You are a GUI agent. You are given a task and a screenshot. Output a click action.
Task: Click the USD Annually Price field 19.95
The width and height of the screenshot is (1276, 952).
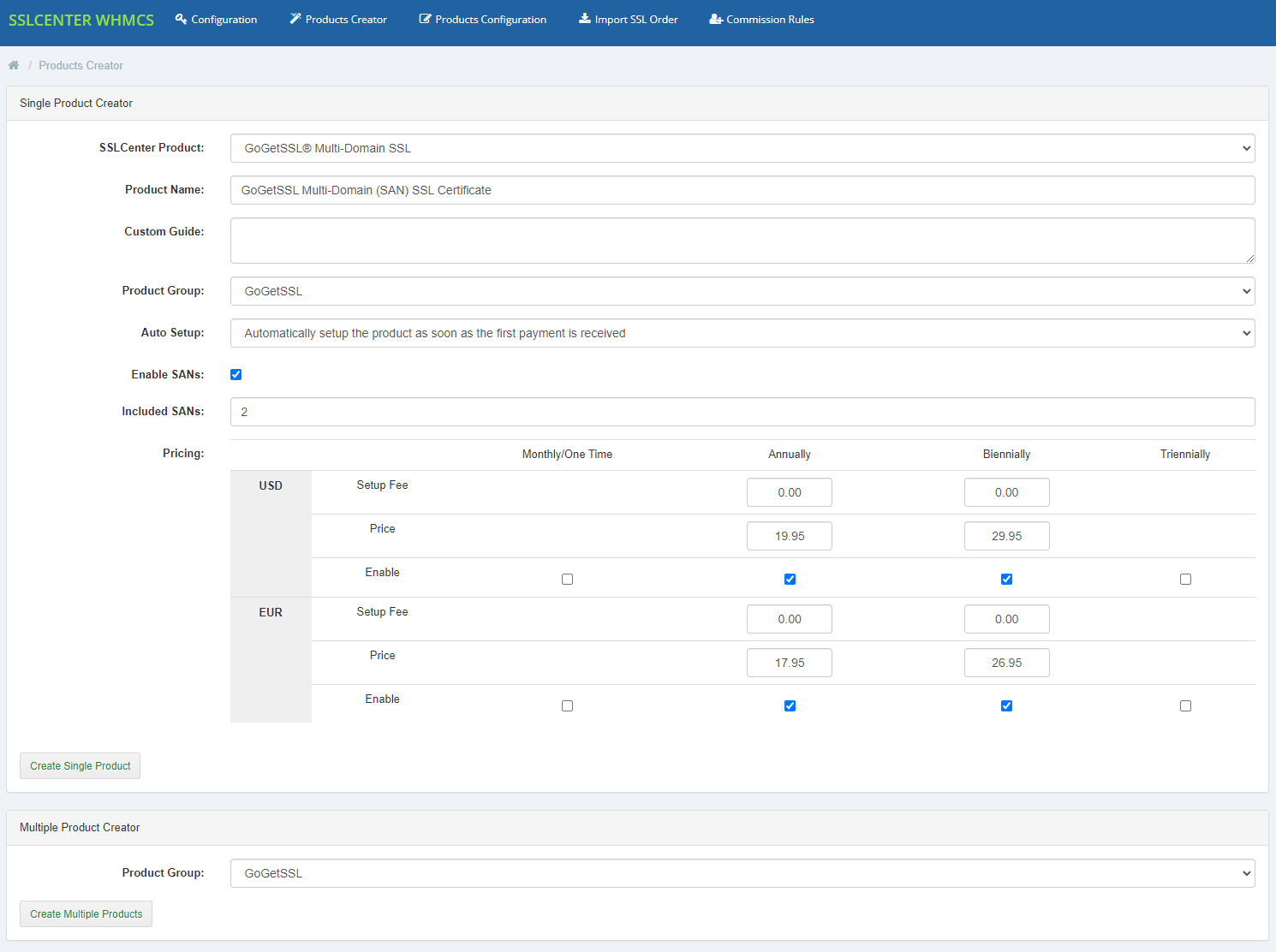click(790, 536)
